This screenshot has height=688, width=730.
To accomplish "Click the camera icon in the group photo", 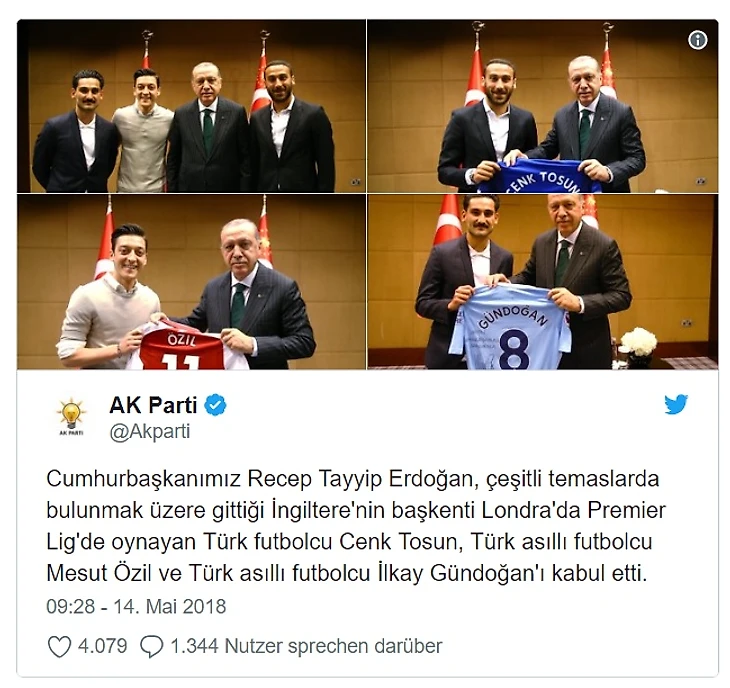I will 355,182.
